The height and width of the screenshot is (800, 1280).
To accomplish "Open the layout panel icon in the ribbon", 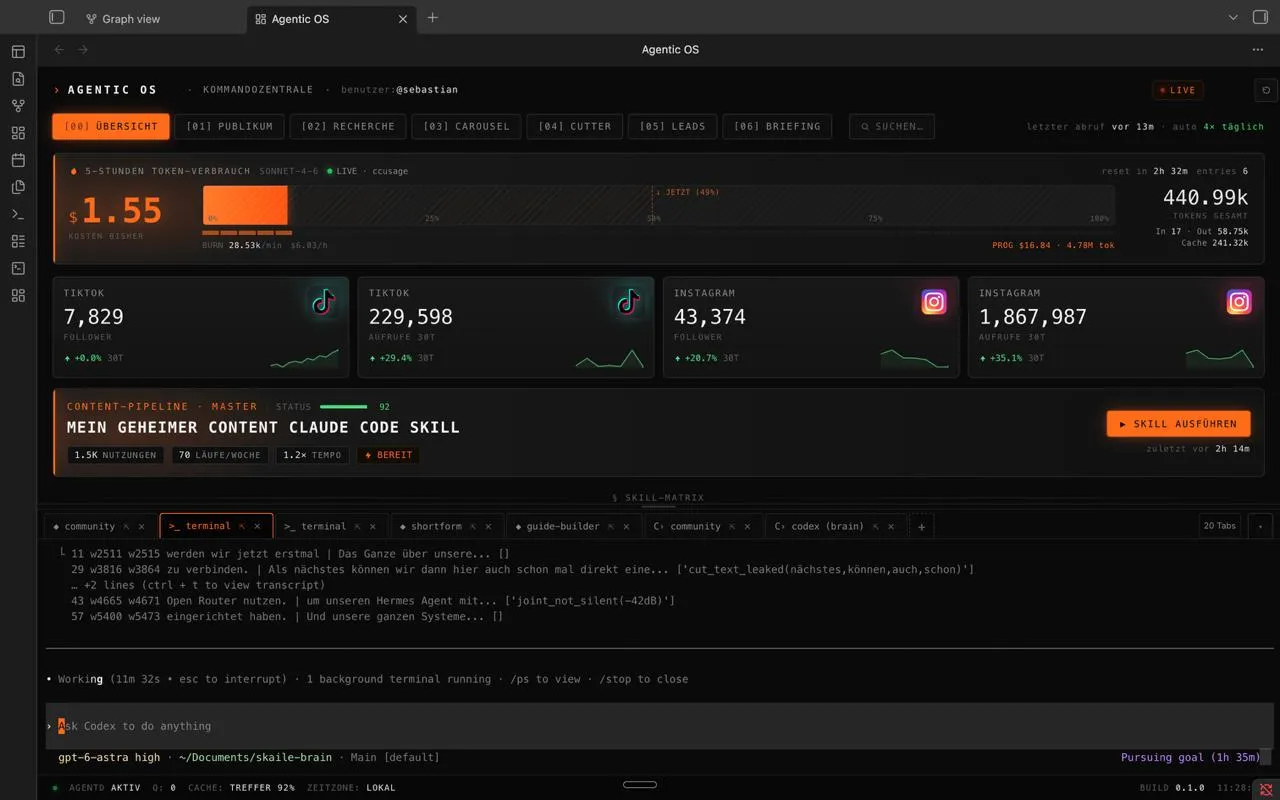I will tap(18, 52).
